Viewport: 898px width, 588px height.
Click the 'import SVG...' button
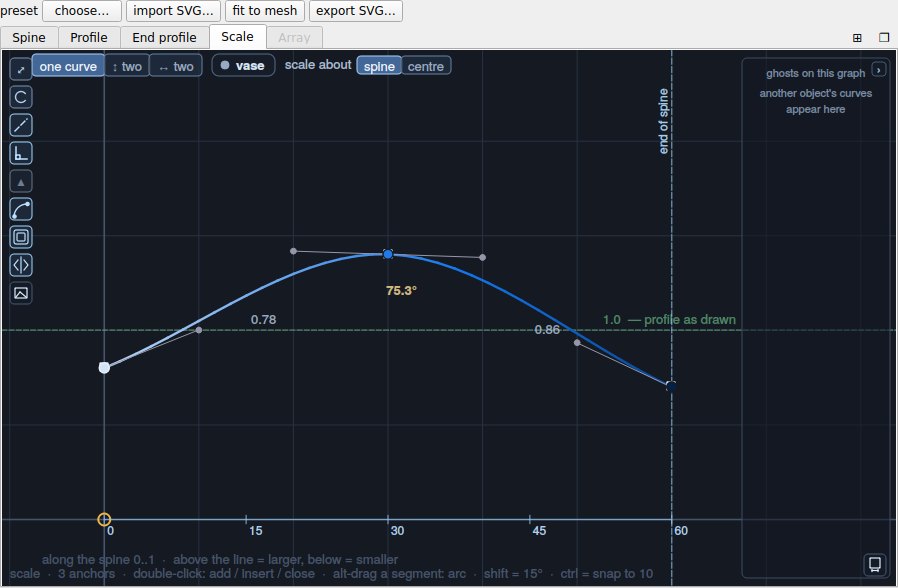(173, 10)
